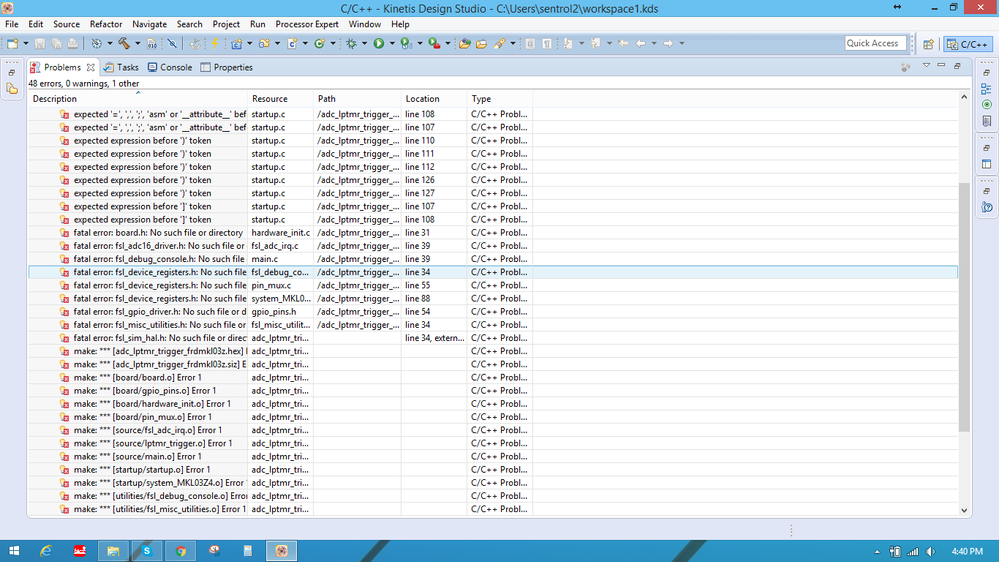The height and width of the screenshot is (562, 999).
Task: Click the binary 010 file icon
Action: tap(152, 43)
